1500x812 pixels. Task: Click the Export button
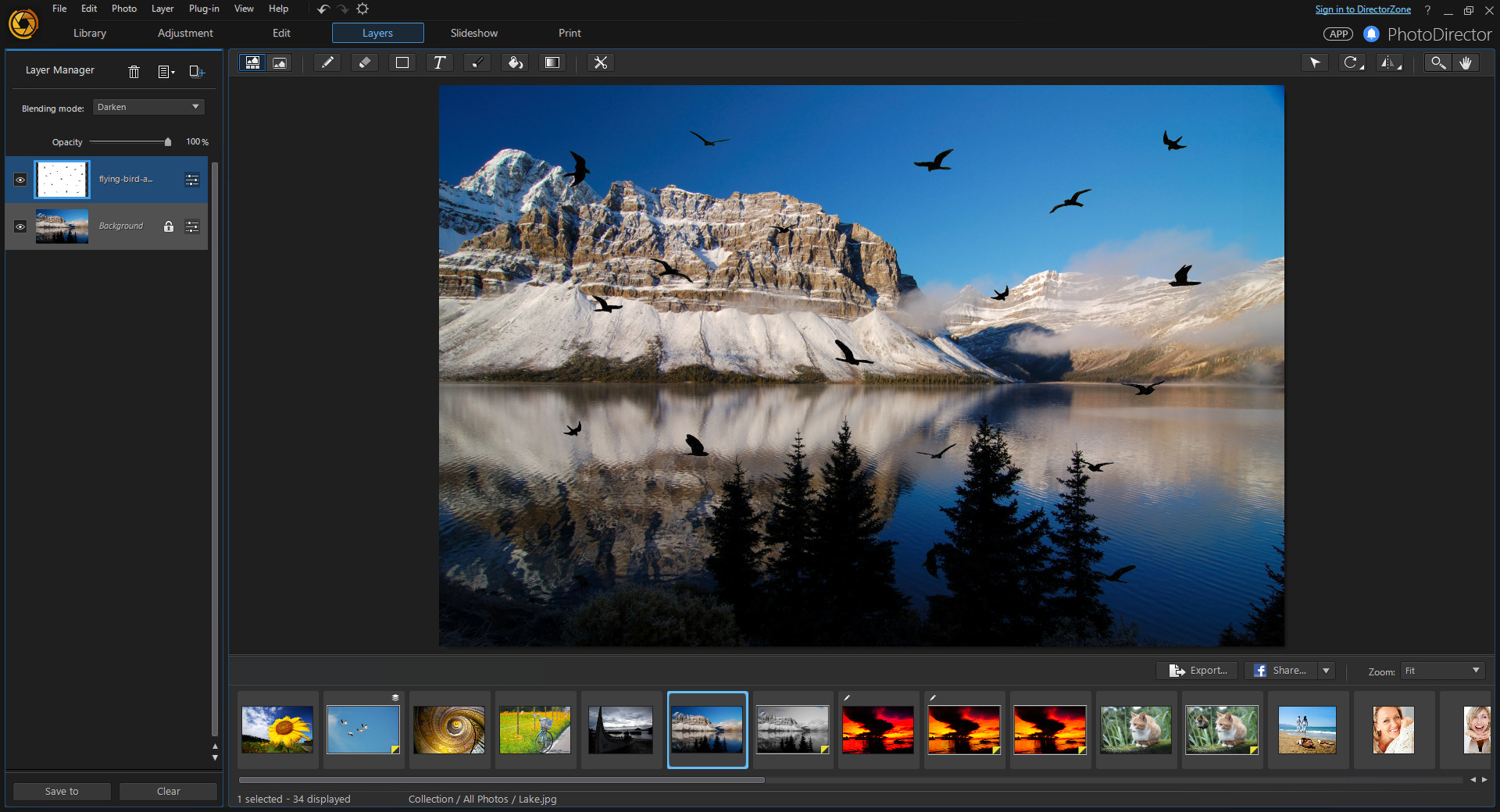[1197, 671]
